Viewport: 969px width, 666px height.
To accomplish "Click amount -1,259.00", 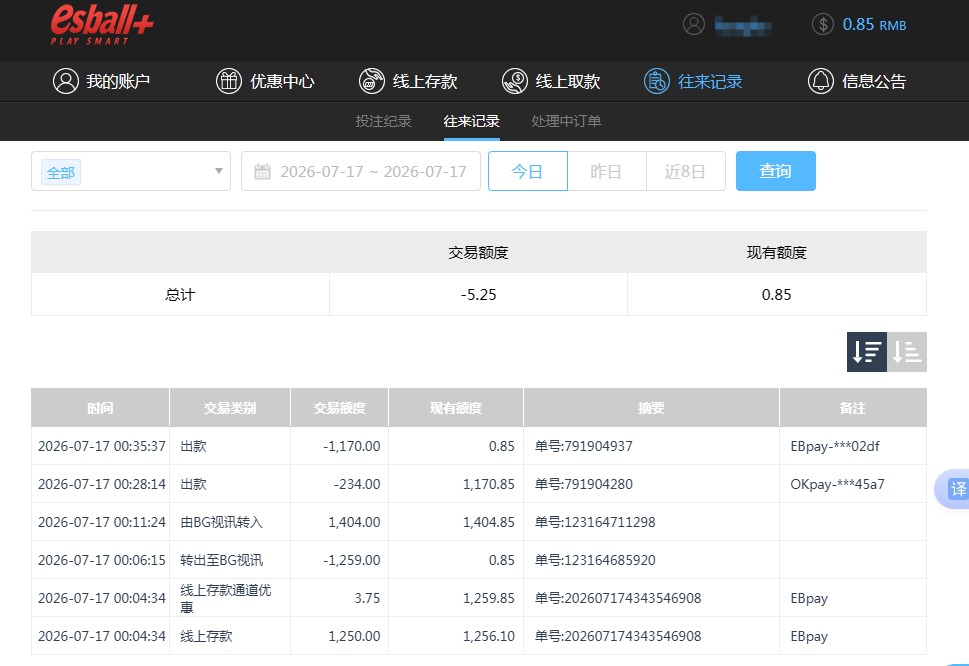I will pyautogui.click(x=351, y=560).
